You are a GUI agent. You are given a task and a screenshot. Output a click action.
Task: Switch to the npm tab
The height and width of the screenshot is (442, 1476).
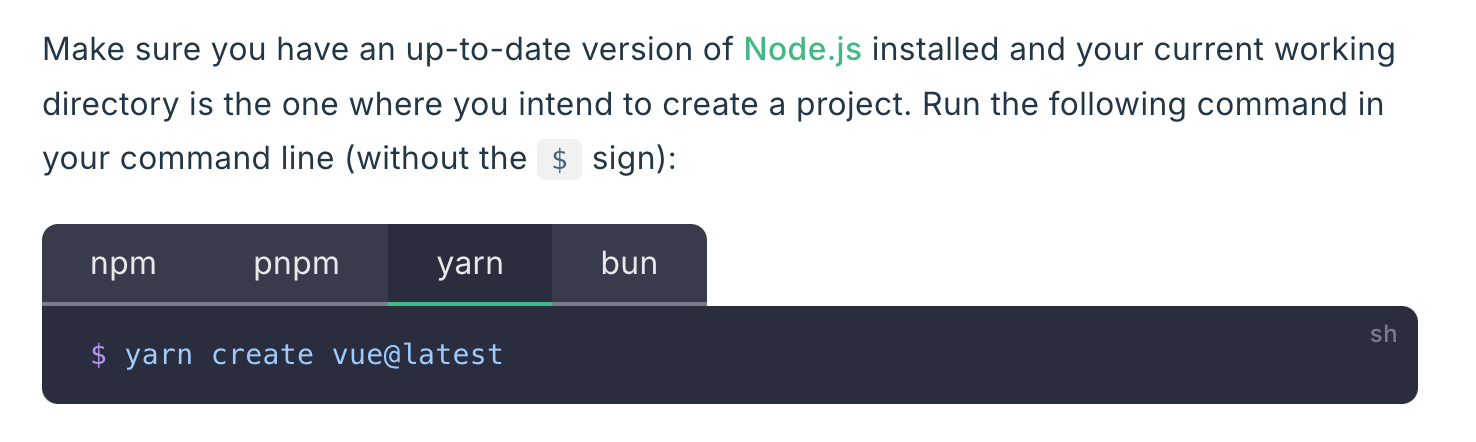pyautogui.click(x=123, y=264)
